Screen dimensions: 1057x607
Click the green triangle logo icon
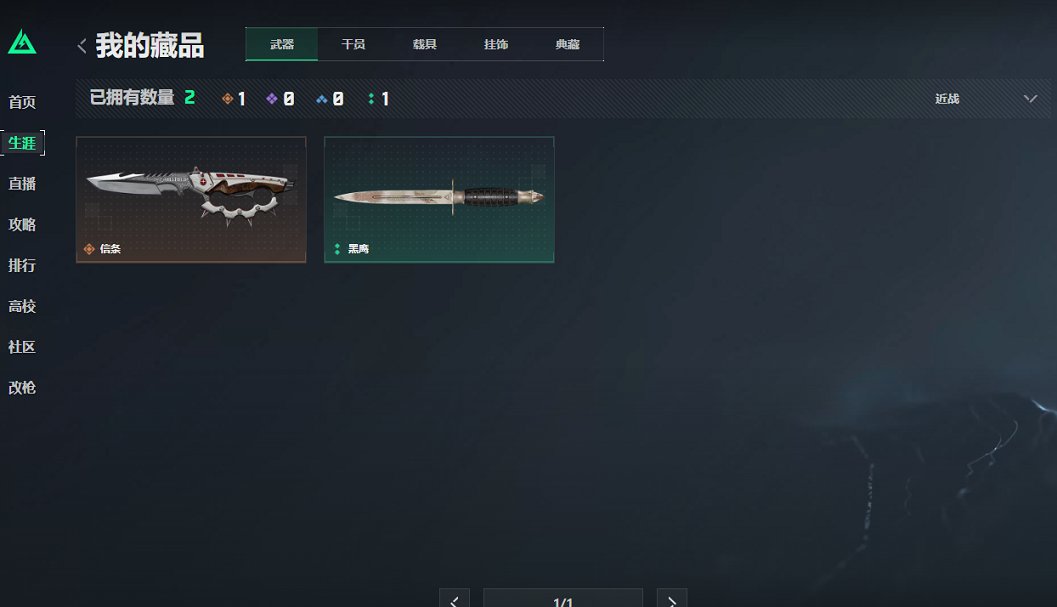[x=22, y=42]
